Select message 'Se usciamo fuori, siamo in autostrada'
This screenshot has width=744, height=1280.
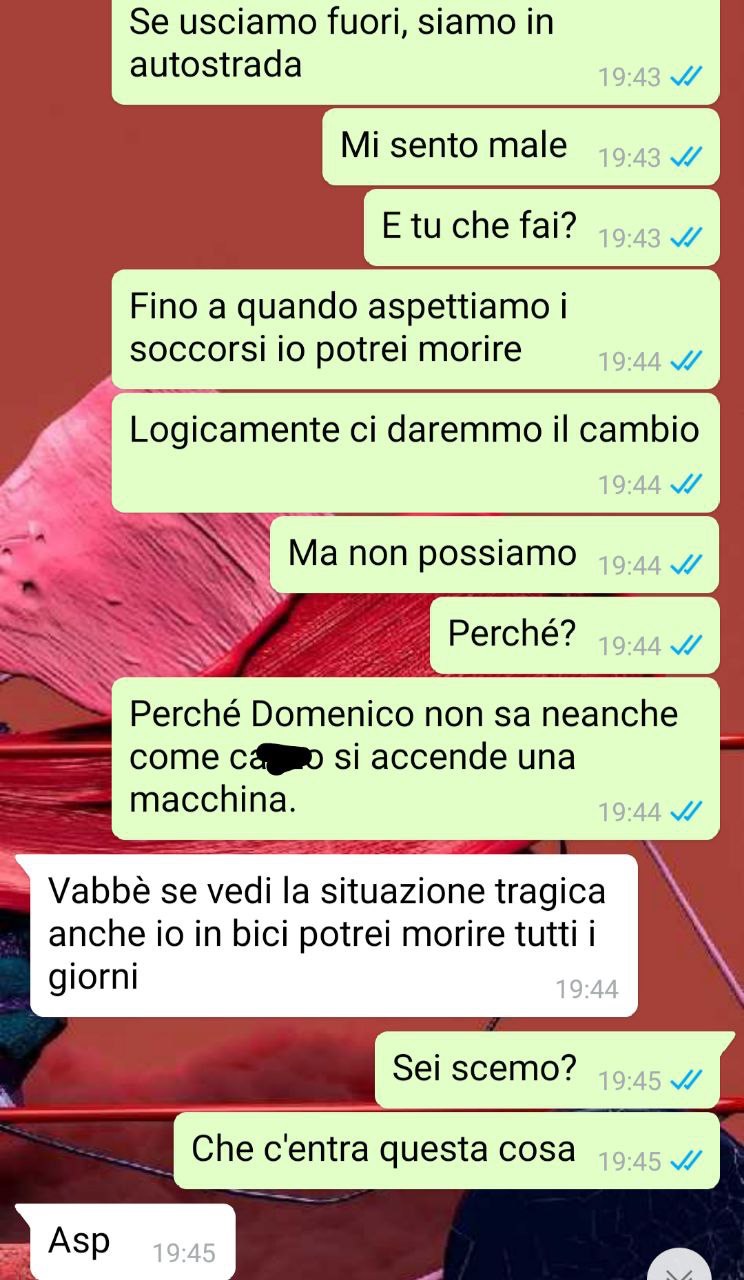(x=415, y=50)
